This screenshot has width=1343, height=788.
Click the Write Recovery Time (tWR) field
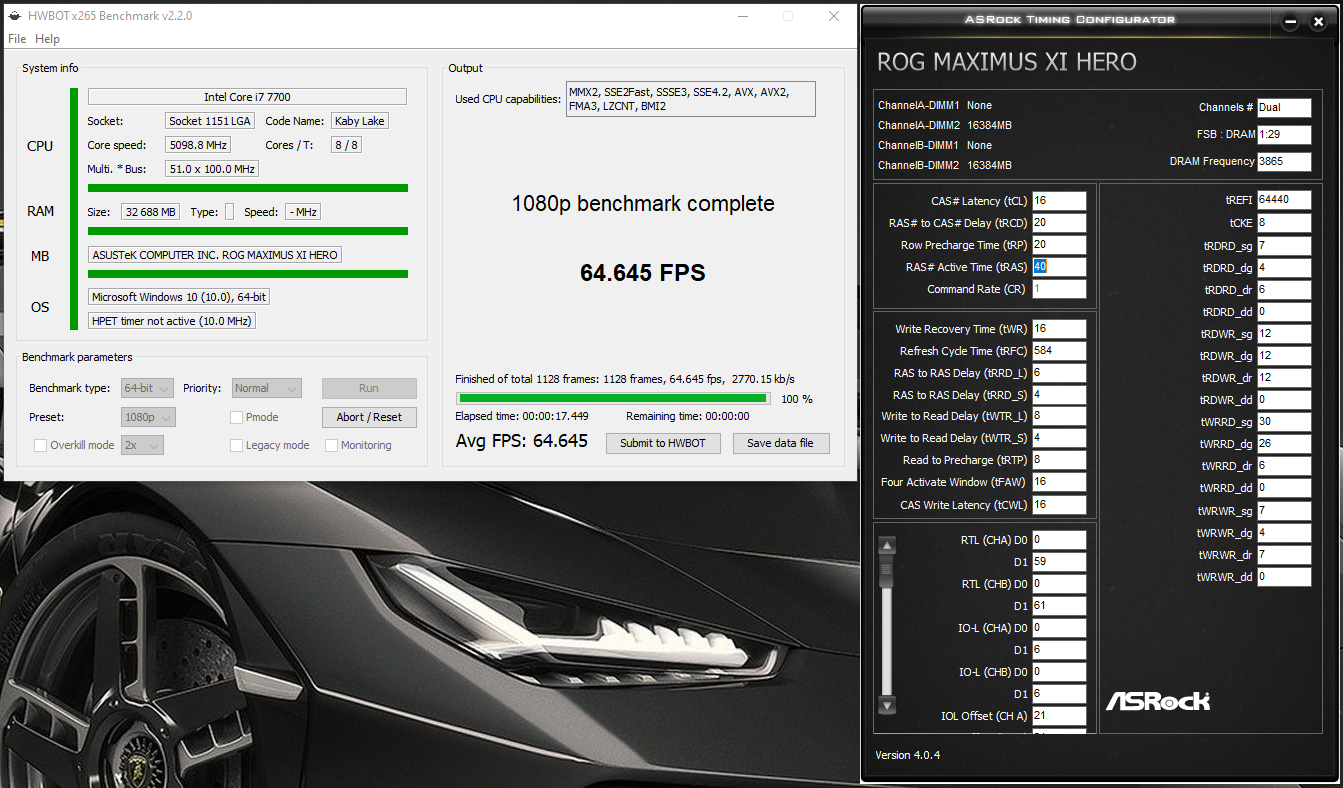tap(1059, 329)
